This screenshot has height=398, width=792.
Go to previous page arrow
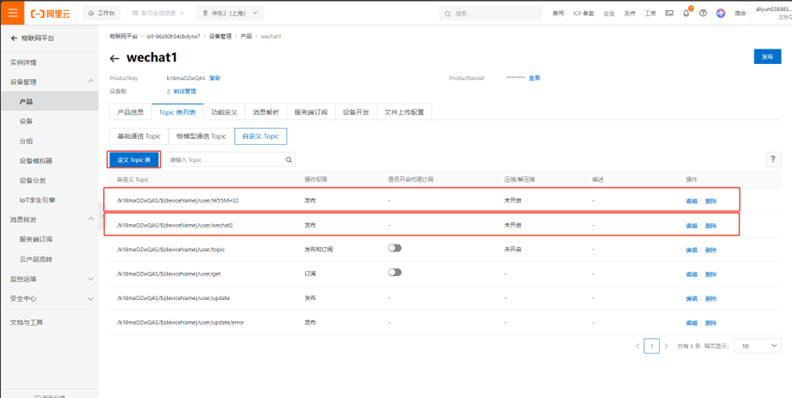tap(638, 346)
